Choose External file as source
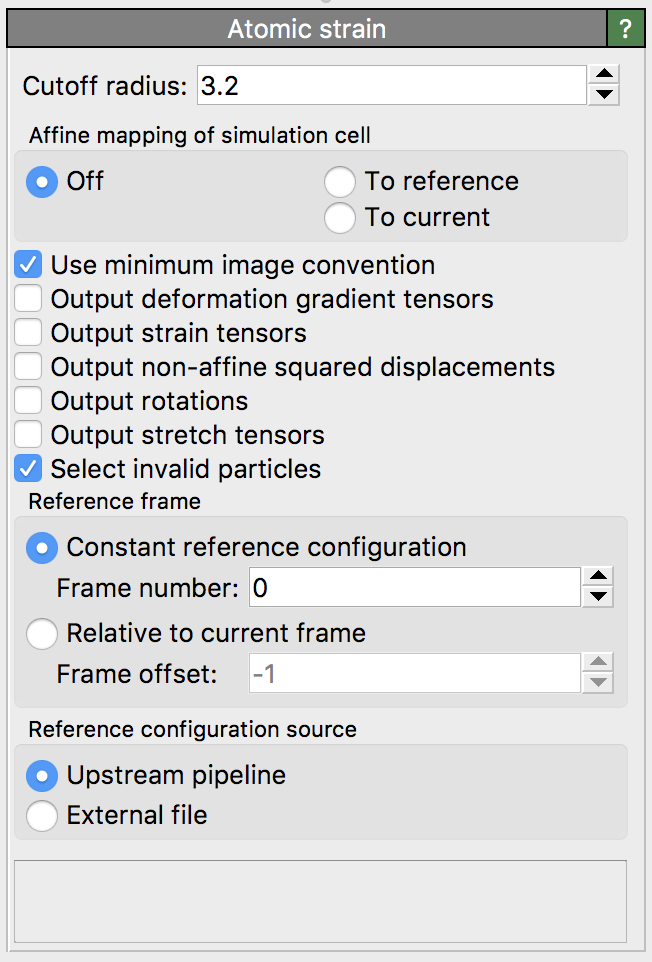 42,816
